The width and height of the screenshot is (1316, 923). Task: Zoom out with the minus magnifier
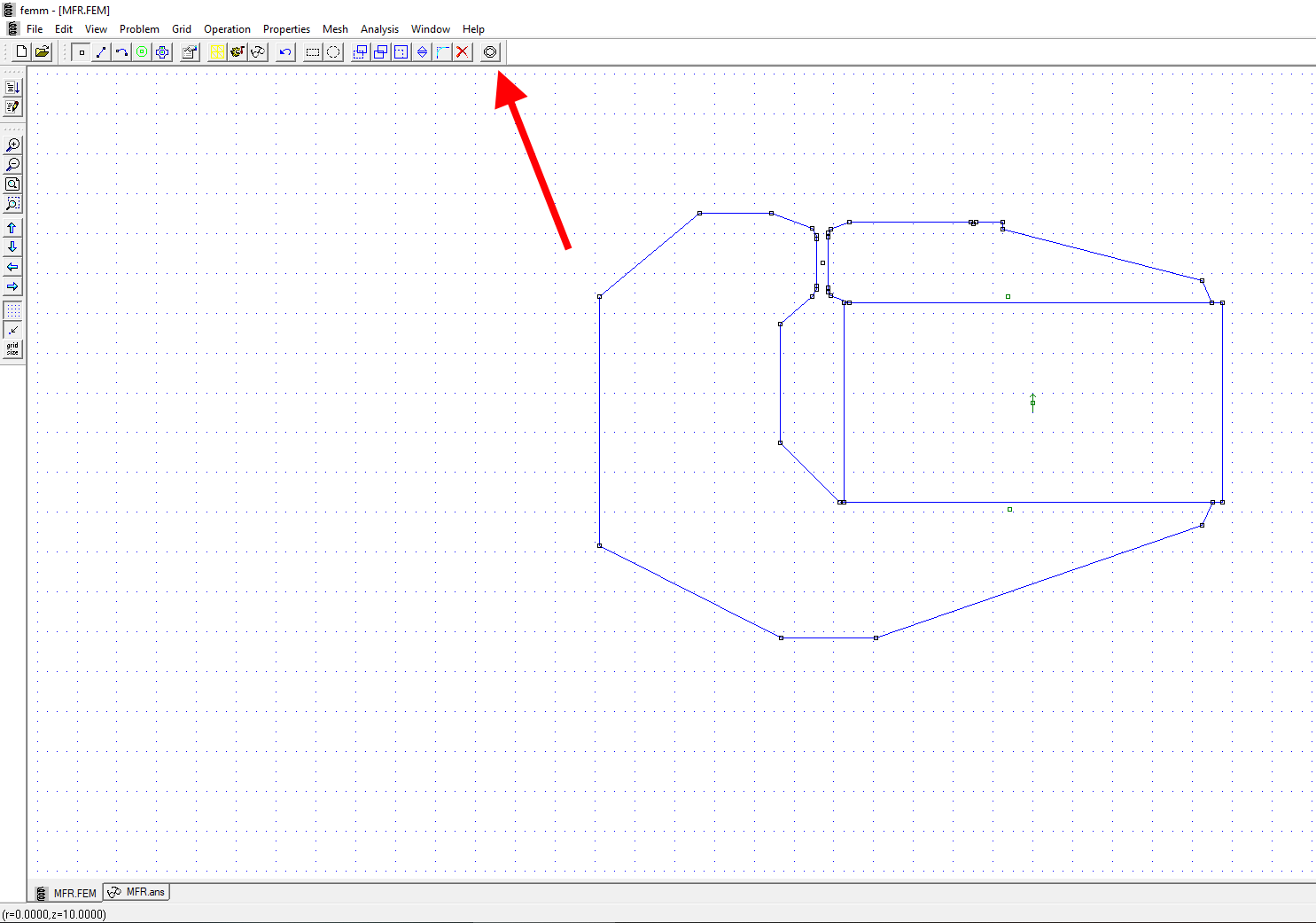click(12, 164)
